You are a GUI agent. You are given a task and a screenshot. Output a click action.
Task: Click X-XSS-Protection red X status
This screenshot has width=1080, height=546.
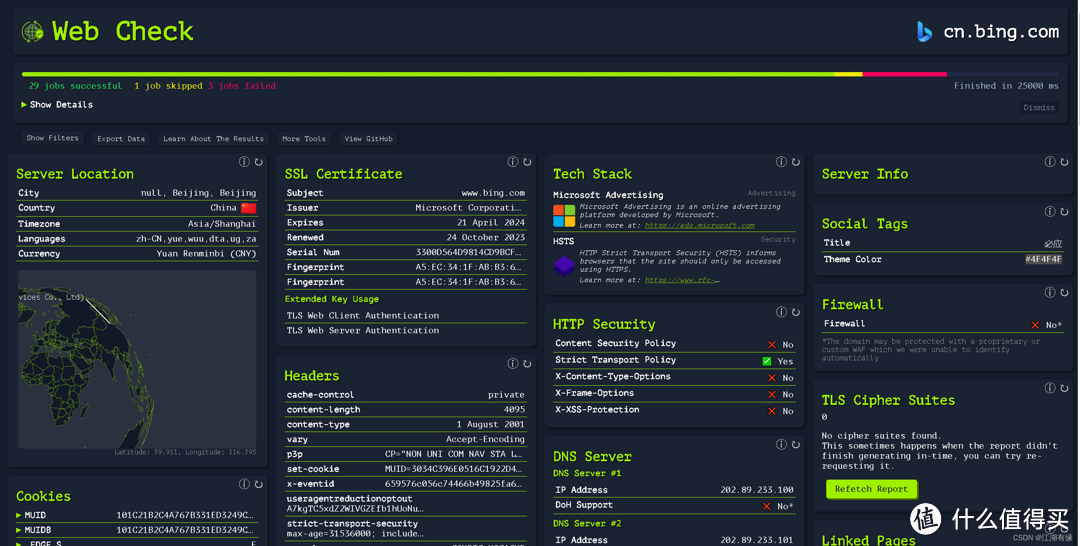coord(771,410)
